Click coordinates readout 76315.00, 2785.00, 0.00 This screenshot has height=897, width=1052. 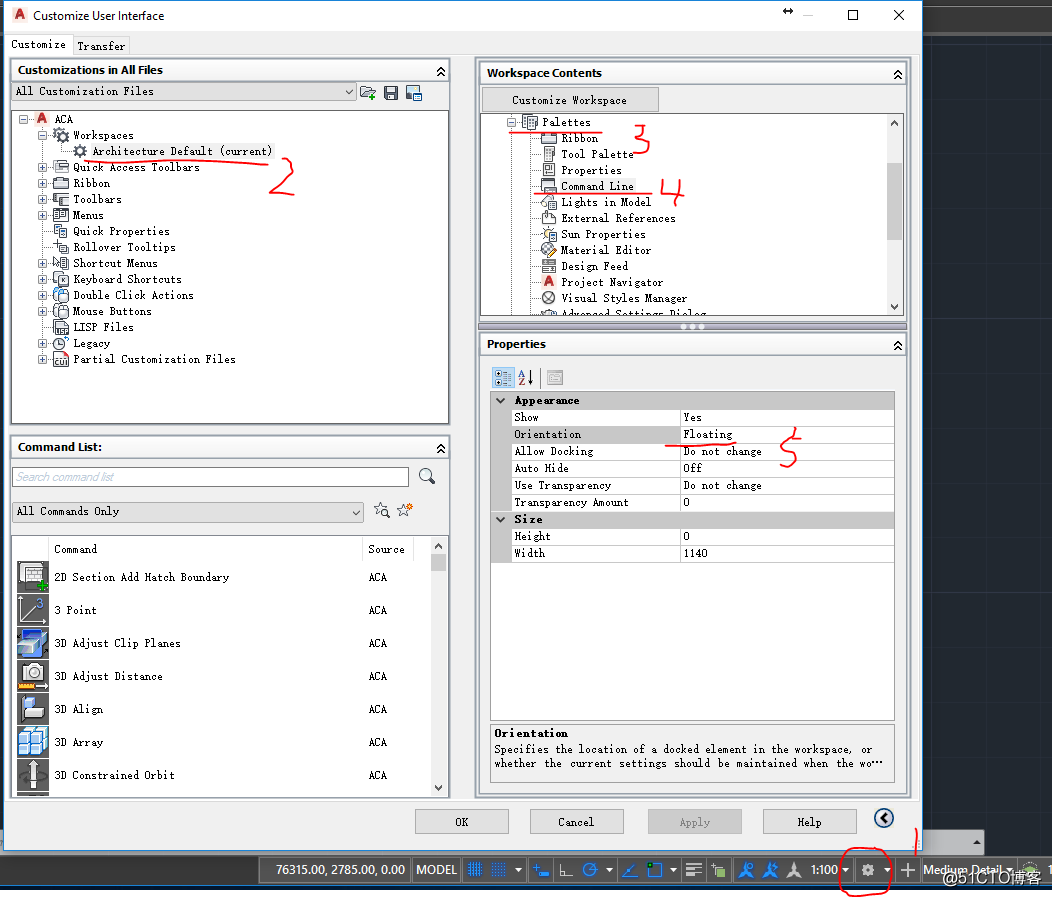click(x=340, y=870)
